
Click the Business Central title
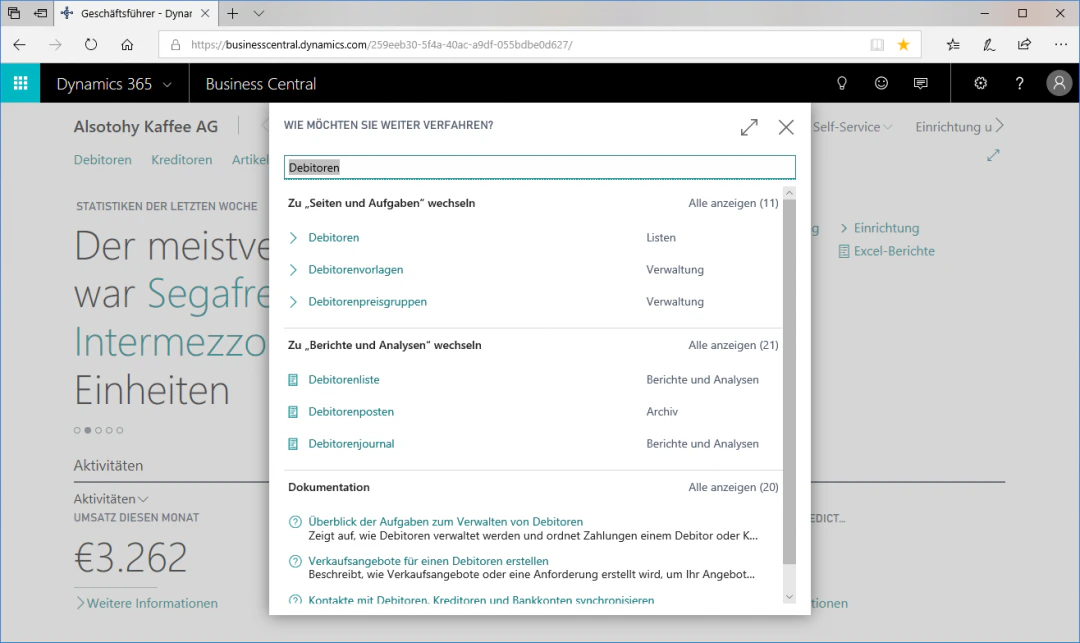click(261, 84)
